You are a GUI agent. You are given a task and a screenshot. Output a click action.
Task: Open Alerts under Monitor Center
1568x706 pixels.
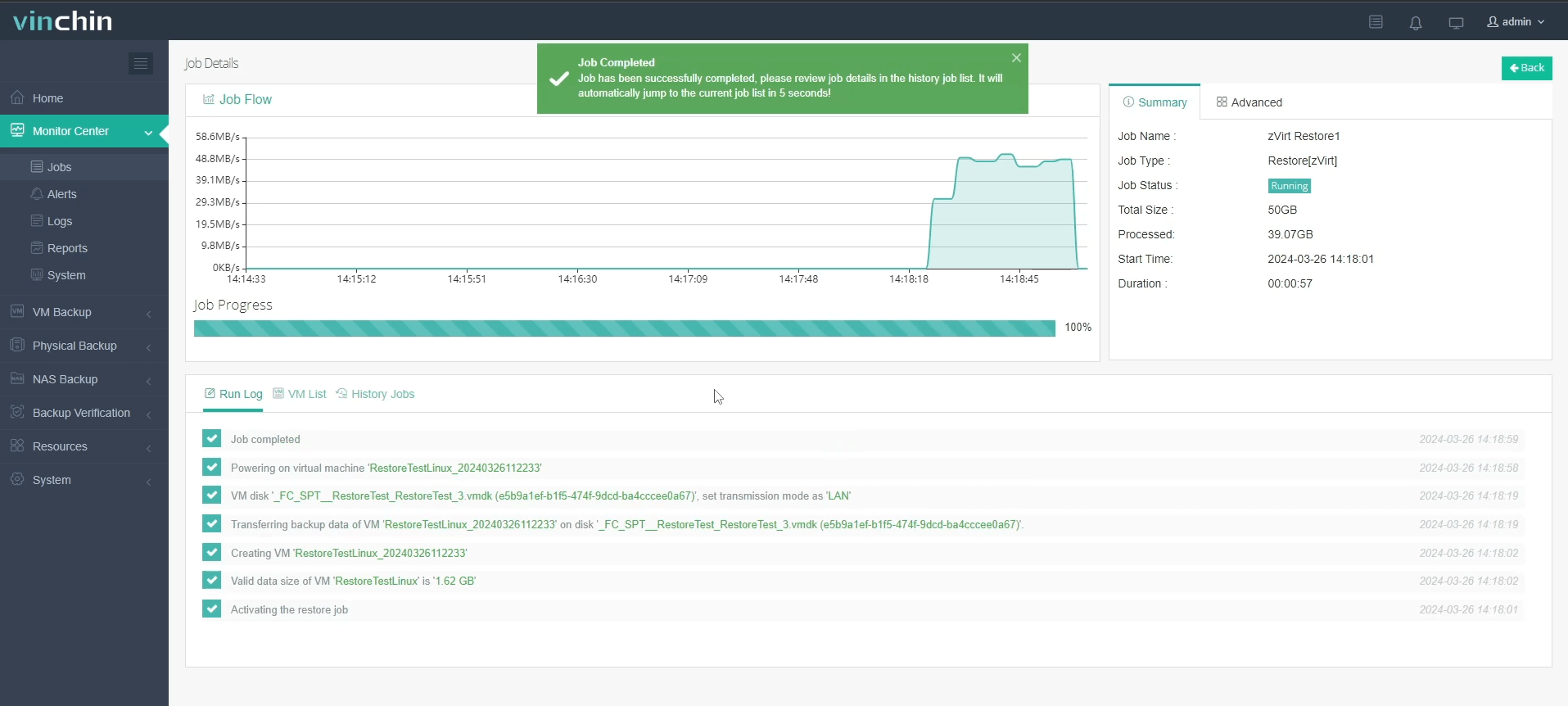point(61,194)
